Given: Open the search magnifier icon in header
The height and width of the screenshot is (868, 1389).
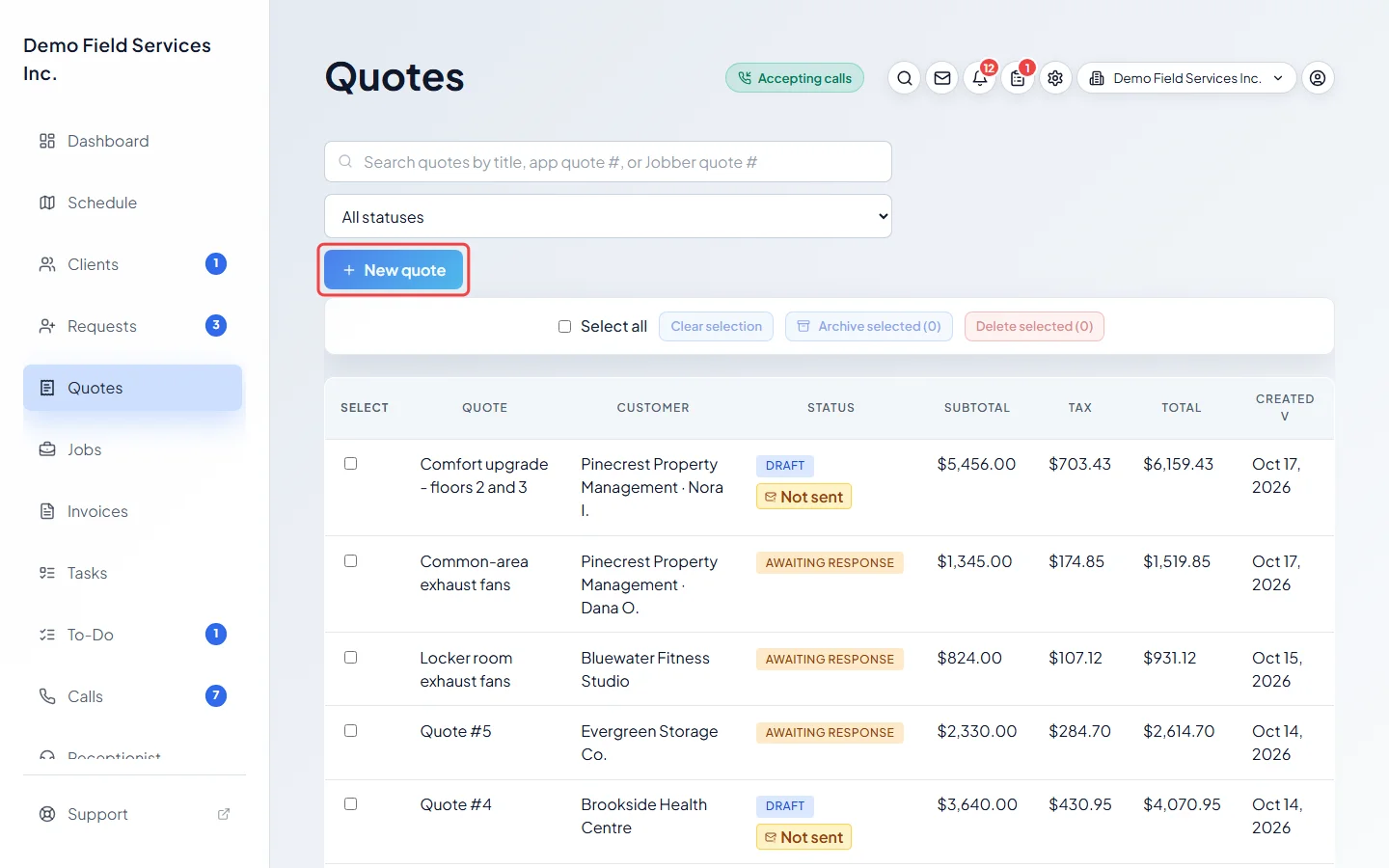Looking at the screenshot, I should coord(904,78).
